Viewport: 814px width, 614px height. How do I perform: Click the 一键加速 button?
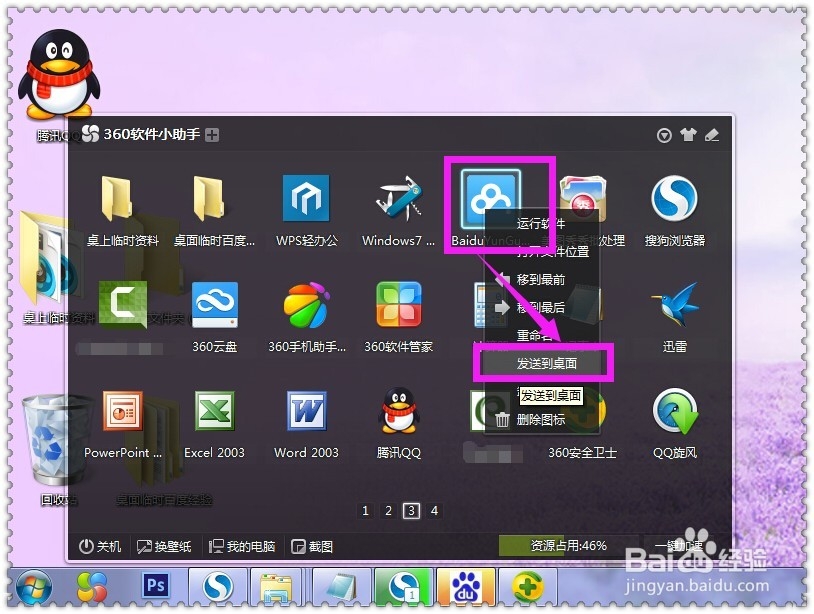[x=679, y=546]
